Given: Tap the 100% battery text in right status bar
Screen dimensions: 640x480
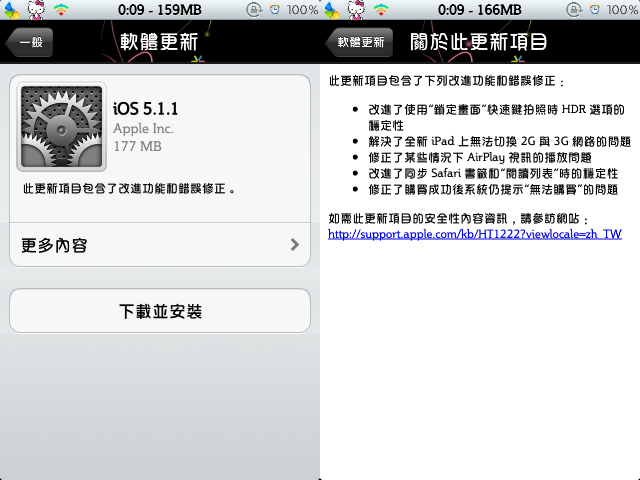Looking at the screenshot, I should pyautogui.click(x=622, y=10).
